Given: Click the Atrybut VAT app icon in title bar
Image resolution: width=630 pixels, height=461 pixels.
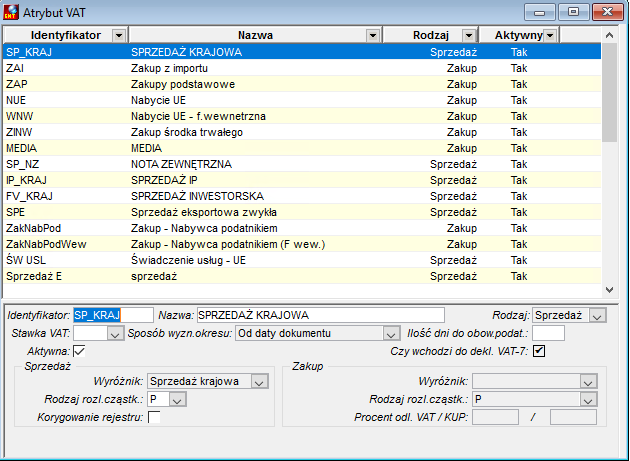Looking at the screenshot, I should click(11, 12).
